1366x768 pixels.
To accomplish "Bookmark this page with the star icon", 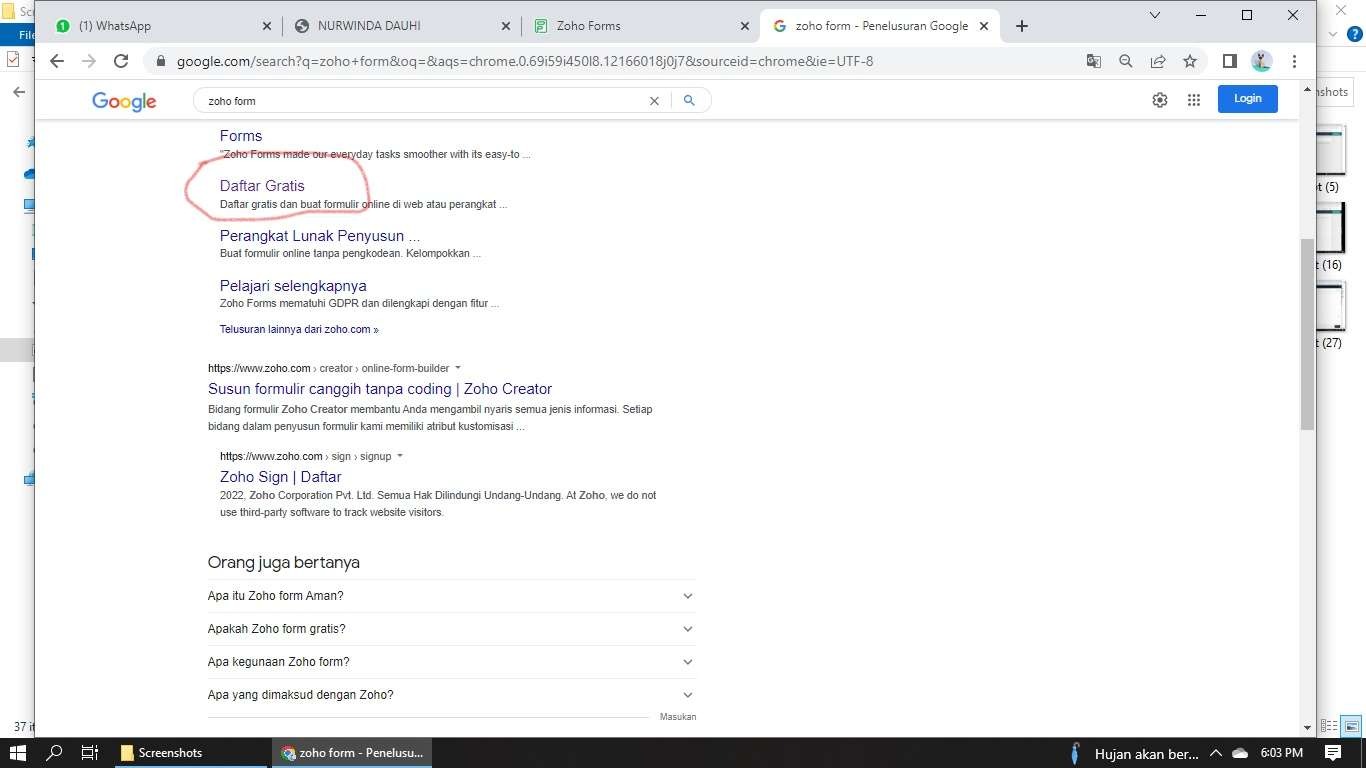I will [x=1190, y=61].
